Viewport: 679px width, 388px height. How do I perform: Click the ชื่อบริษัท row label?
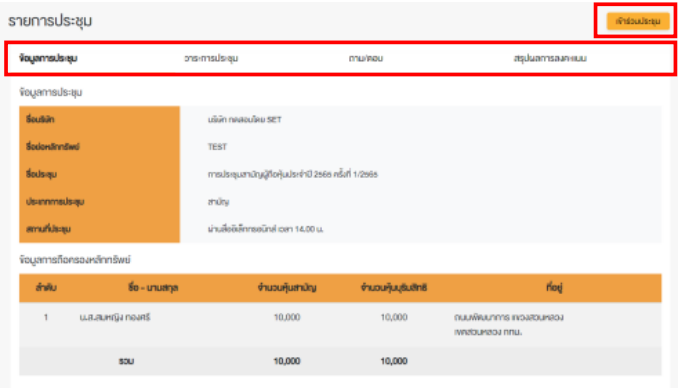pyautogui.click(x=40, y=120)
